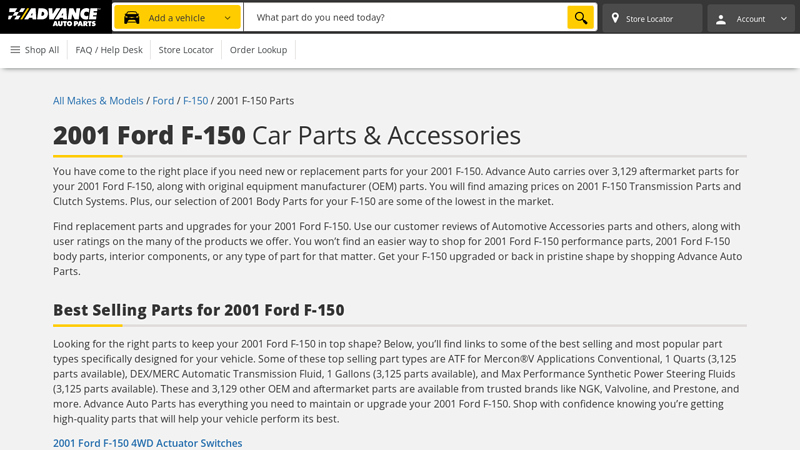Open FAQ / Help Desk menu item
Screen dimensions: 800x450
109,50
